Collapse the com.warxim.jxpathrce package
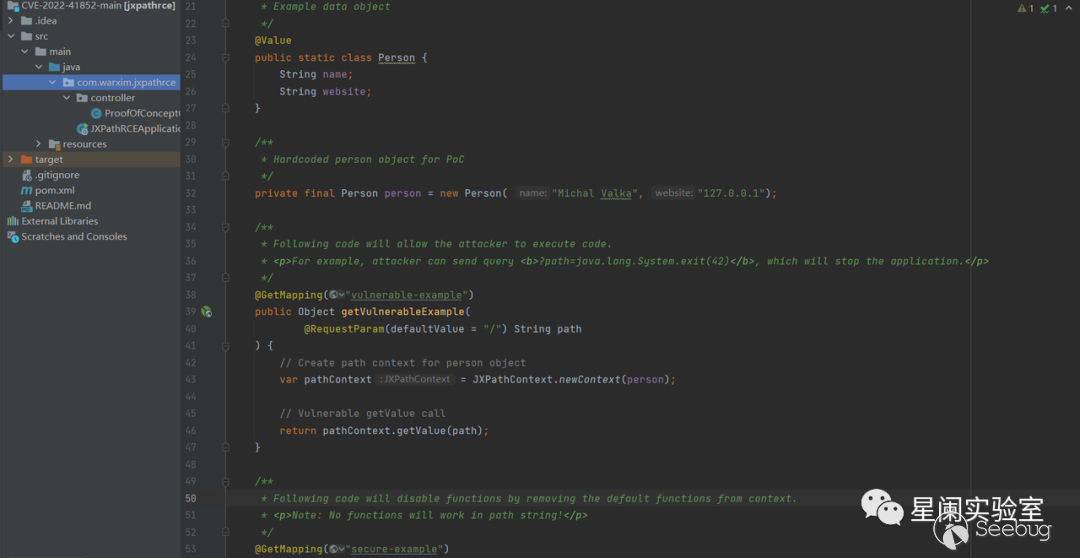The width and height of the screenshot is (1080, 558). (52, 82)
